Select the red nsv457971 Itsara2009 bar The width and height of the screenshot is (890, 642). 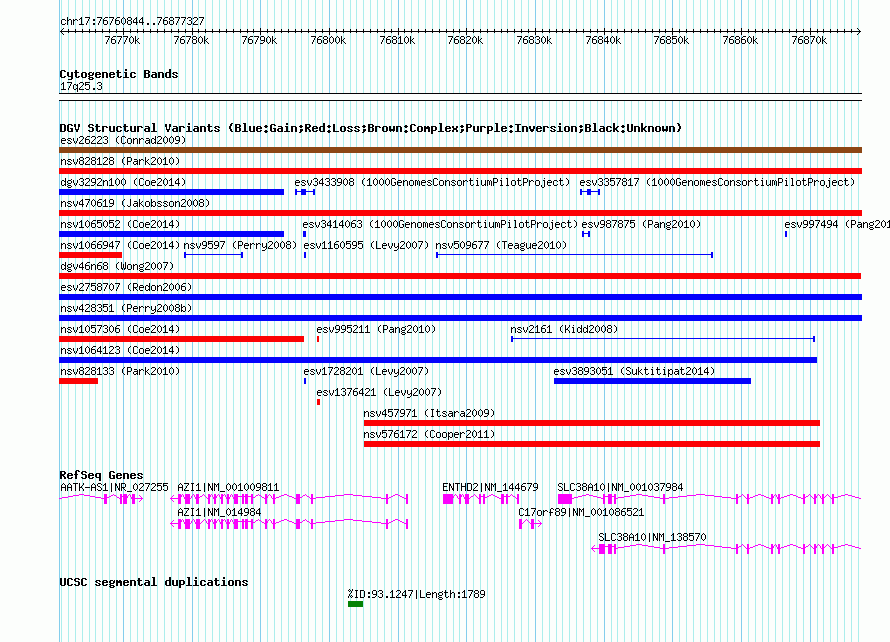tap(592, 423)
